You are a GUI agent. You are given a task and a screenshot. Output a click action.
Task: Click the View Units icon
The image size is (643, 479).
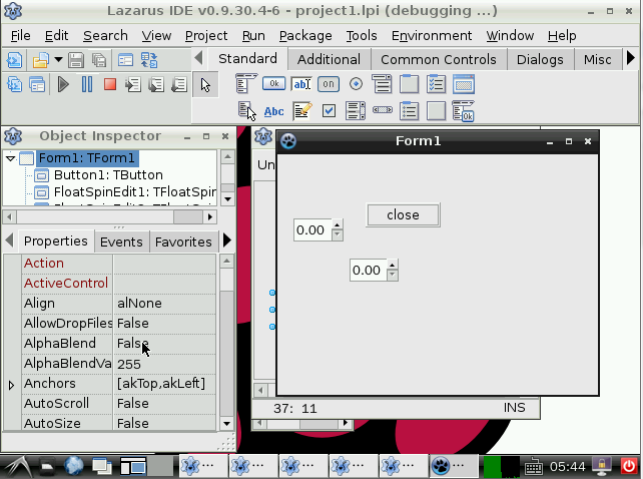tap(15, 85)
